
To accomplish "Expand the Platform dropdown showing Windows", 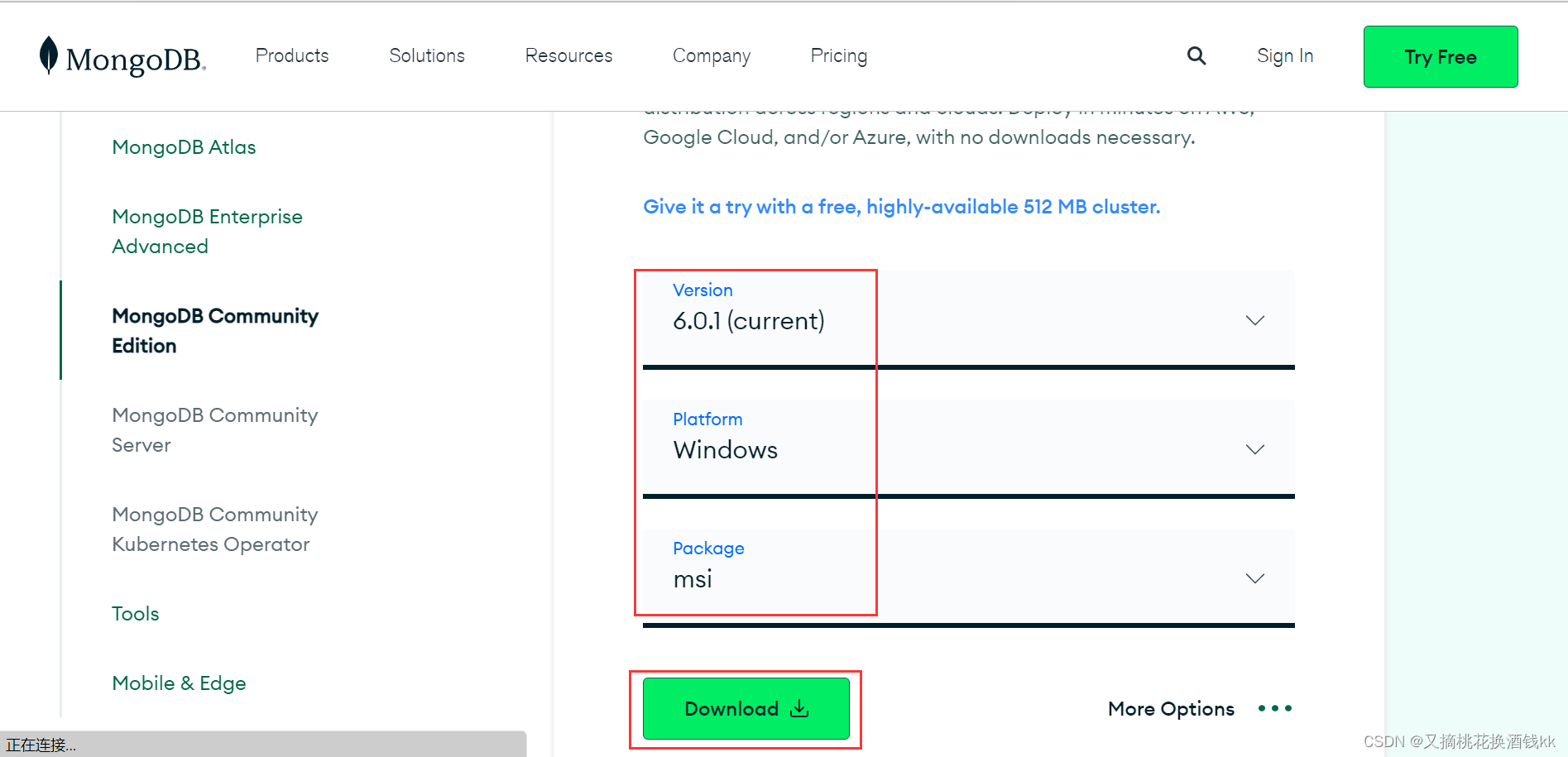I will (x=1254, y=449).
